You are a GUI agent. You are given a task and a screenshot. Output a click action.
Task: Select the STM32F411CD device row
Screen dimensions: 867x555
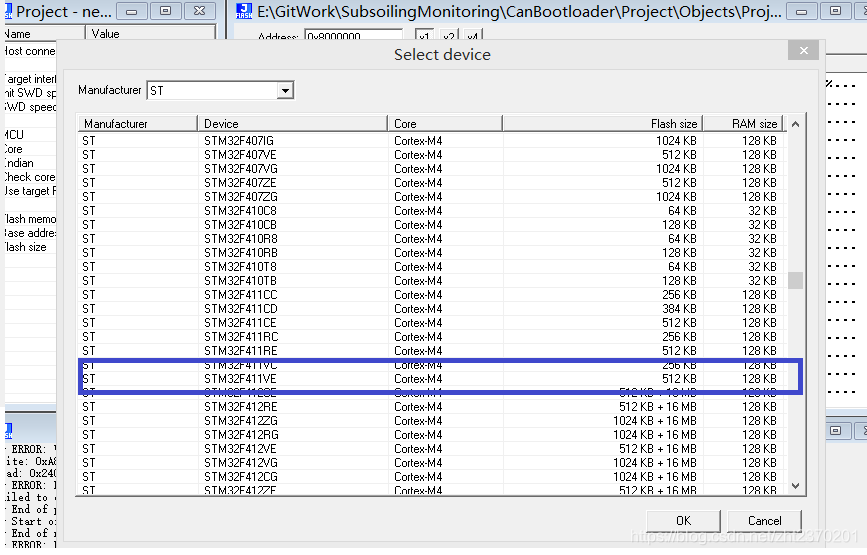(x=431, y=308)
